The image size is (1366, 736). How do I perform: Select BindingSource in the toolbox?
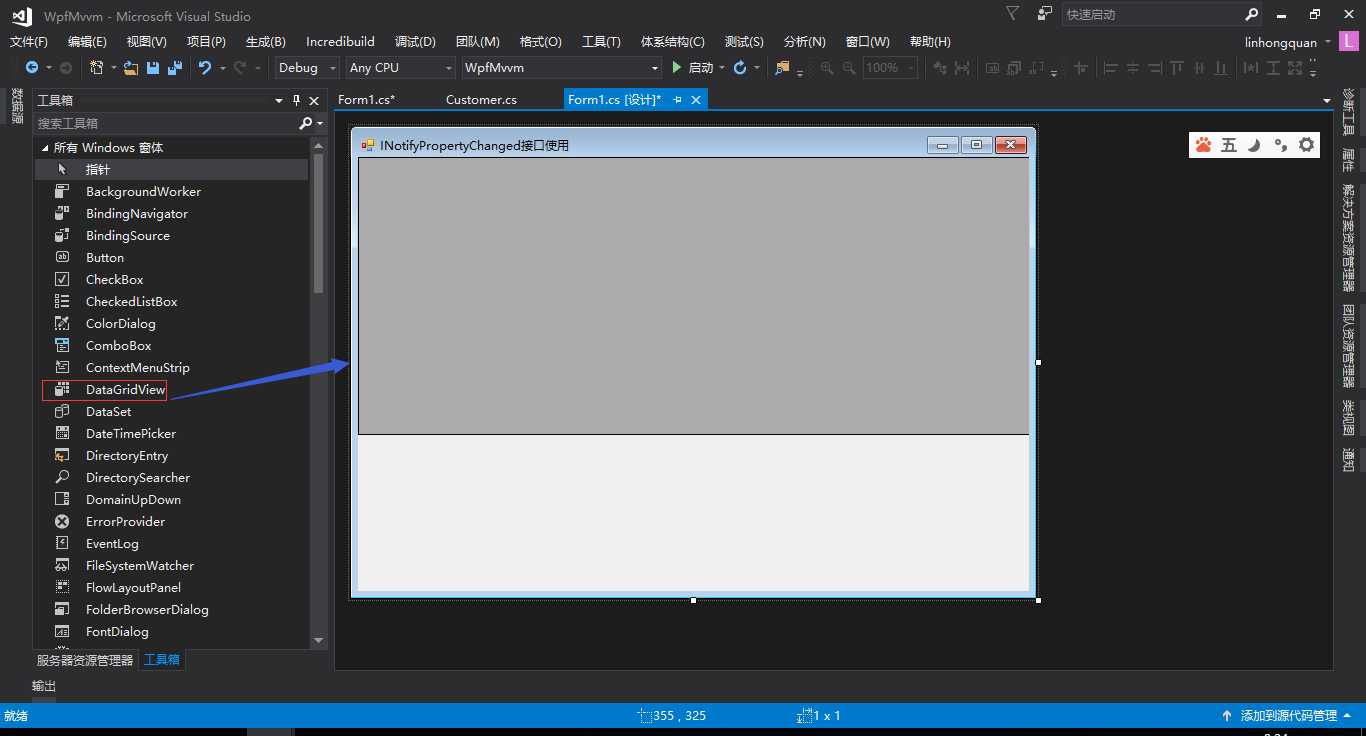(171, 236)
